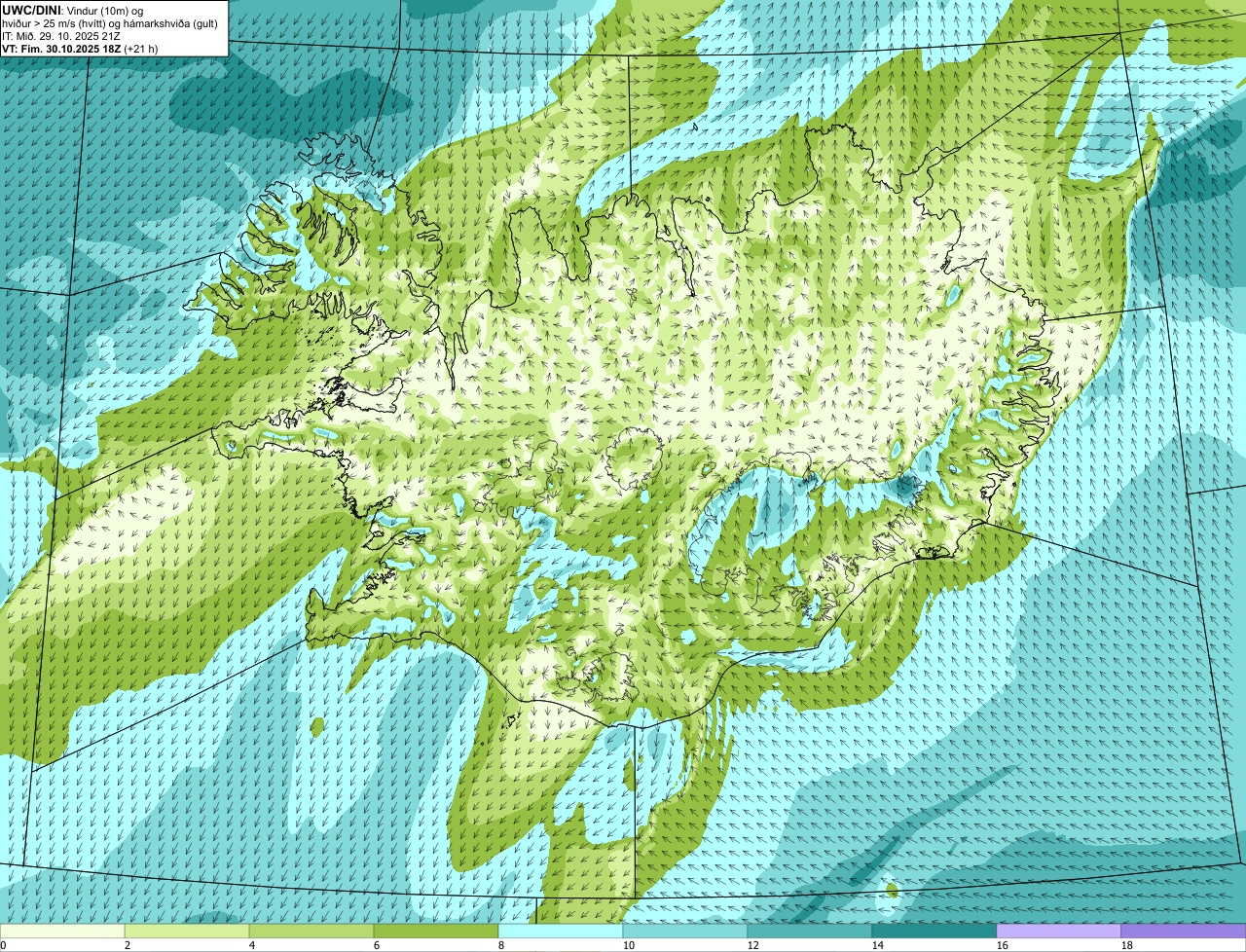The image size is (1246, 952).
Task: Click the 8–10 m/s light cyan legend swatch
Action: 561,932
